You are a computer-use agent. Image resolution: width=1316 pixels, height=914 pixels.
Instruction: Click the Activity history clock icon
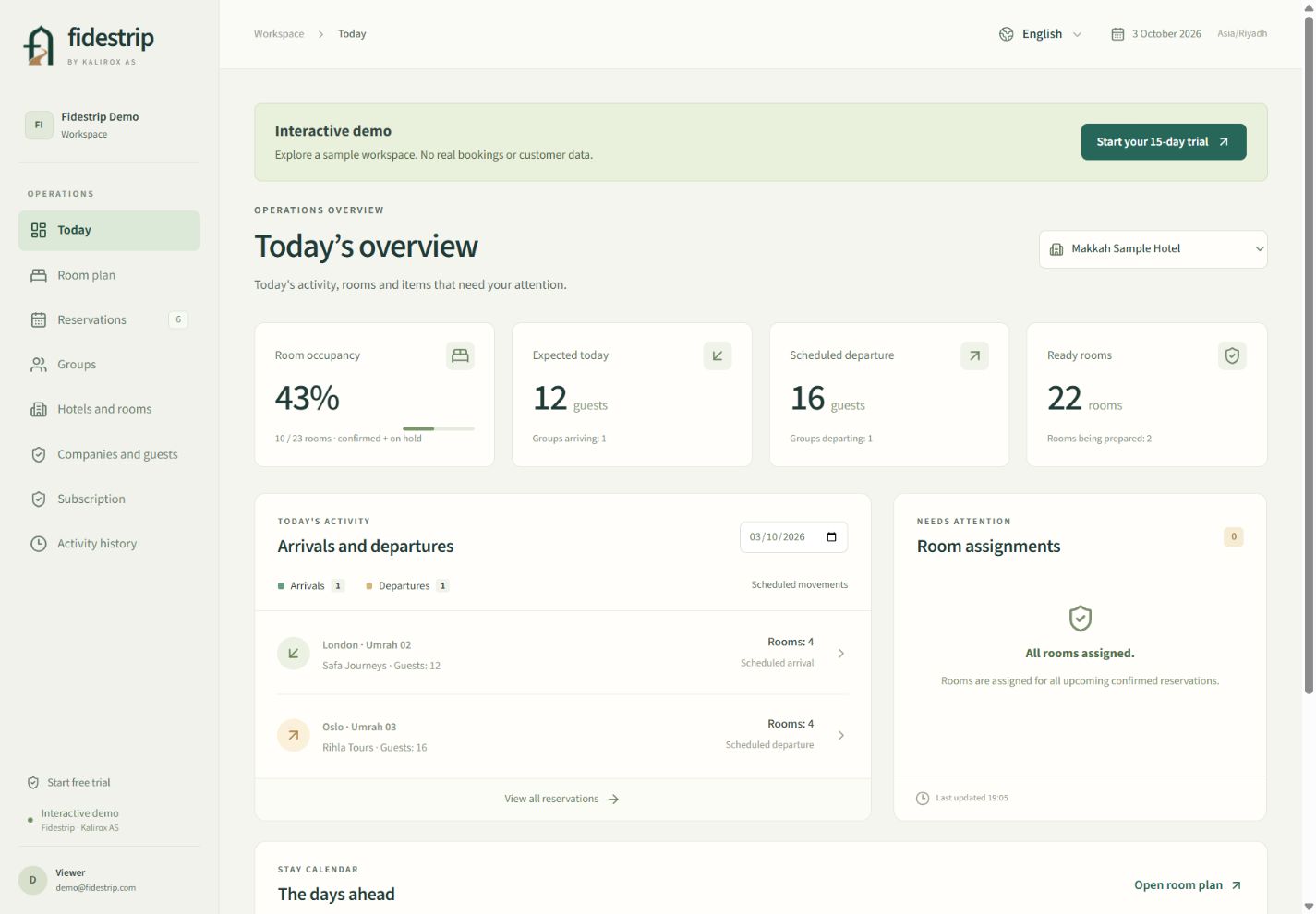(x=39, y=544)
